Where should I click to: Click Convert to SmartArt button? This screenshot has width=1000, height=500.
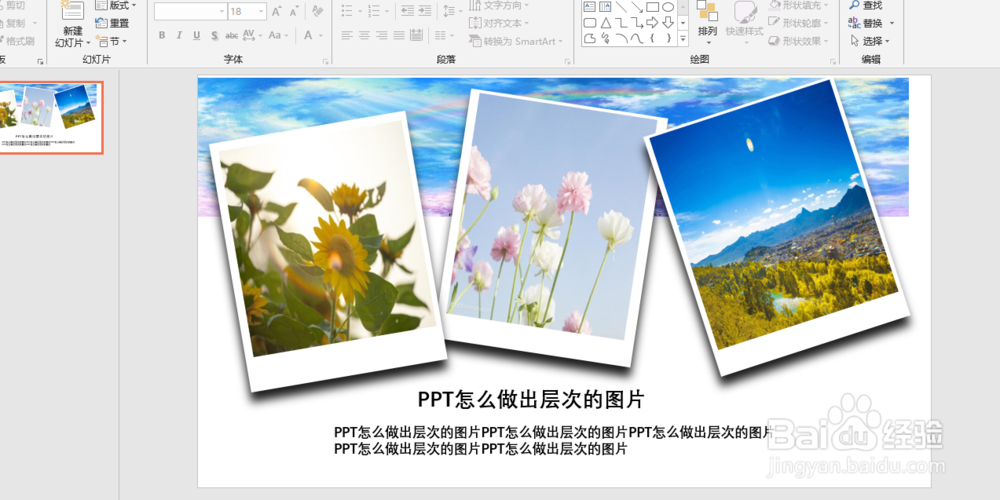(516, 41)
